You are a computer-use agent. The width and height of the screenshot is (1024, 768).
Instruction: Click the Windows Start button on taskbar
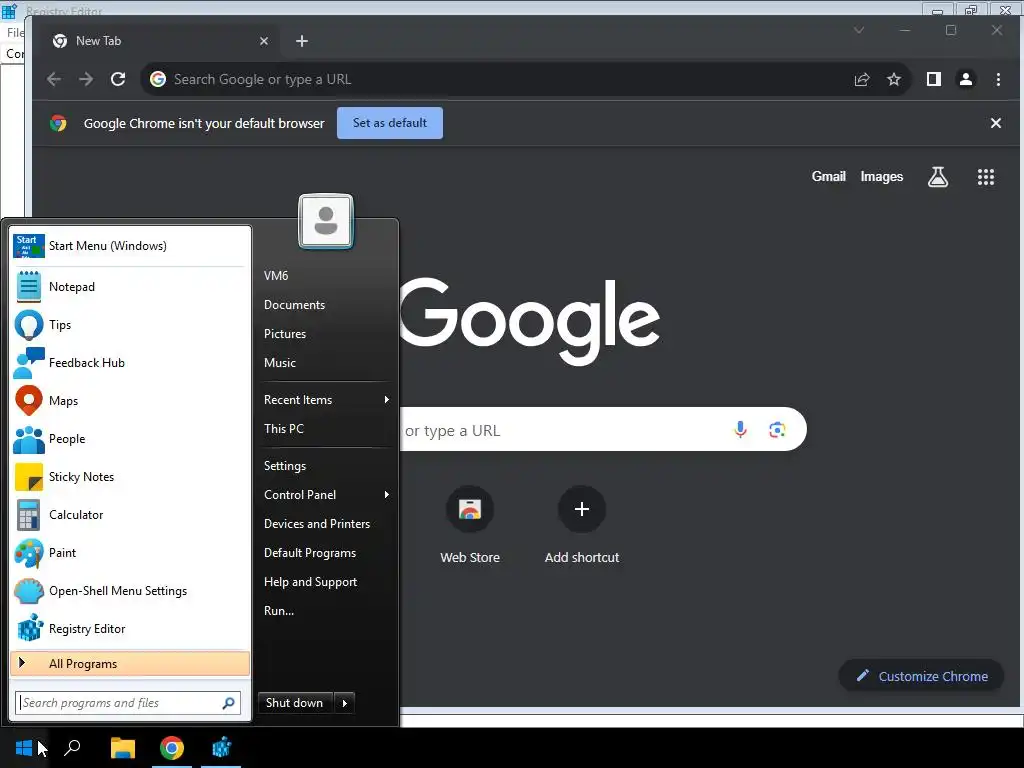click(24, 748)
